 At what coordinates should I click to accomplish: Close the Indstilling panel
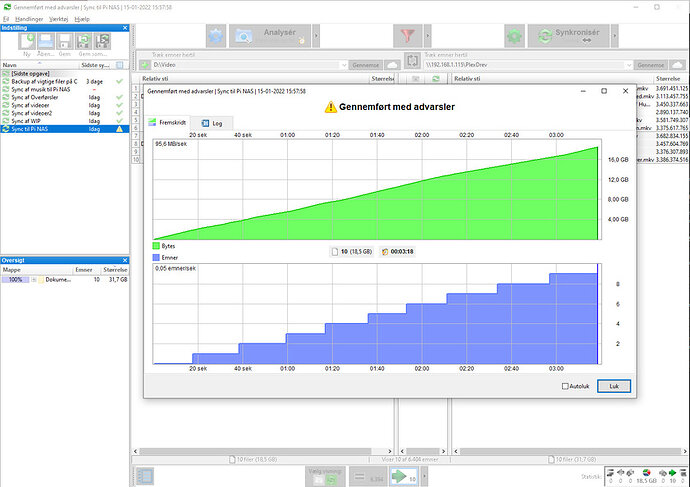tap(125, 28)
